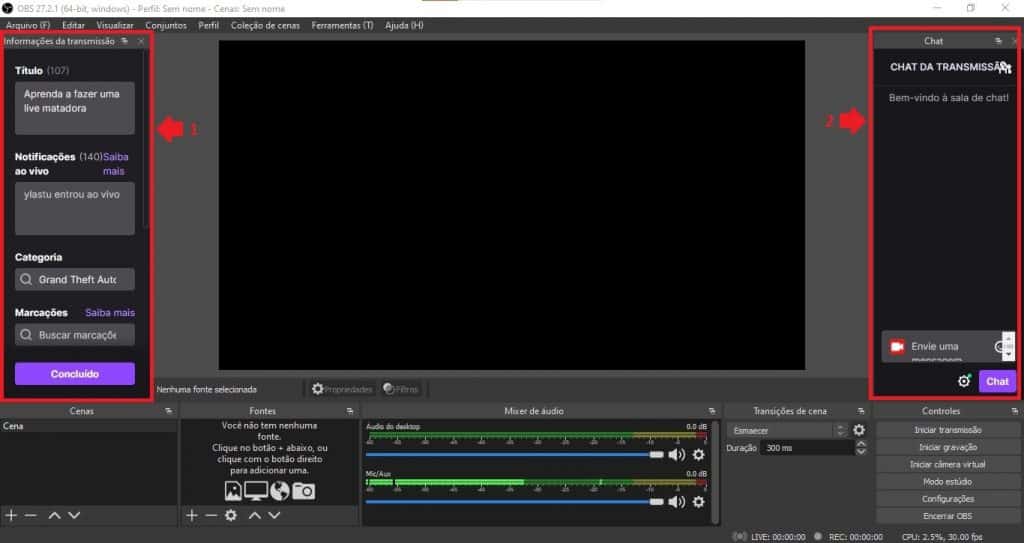Image resolution: width=1024 pixels, height=543 pixels.
Task: Click Iniciar câmera virtual
Action: click(x=948, y=465)
